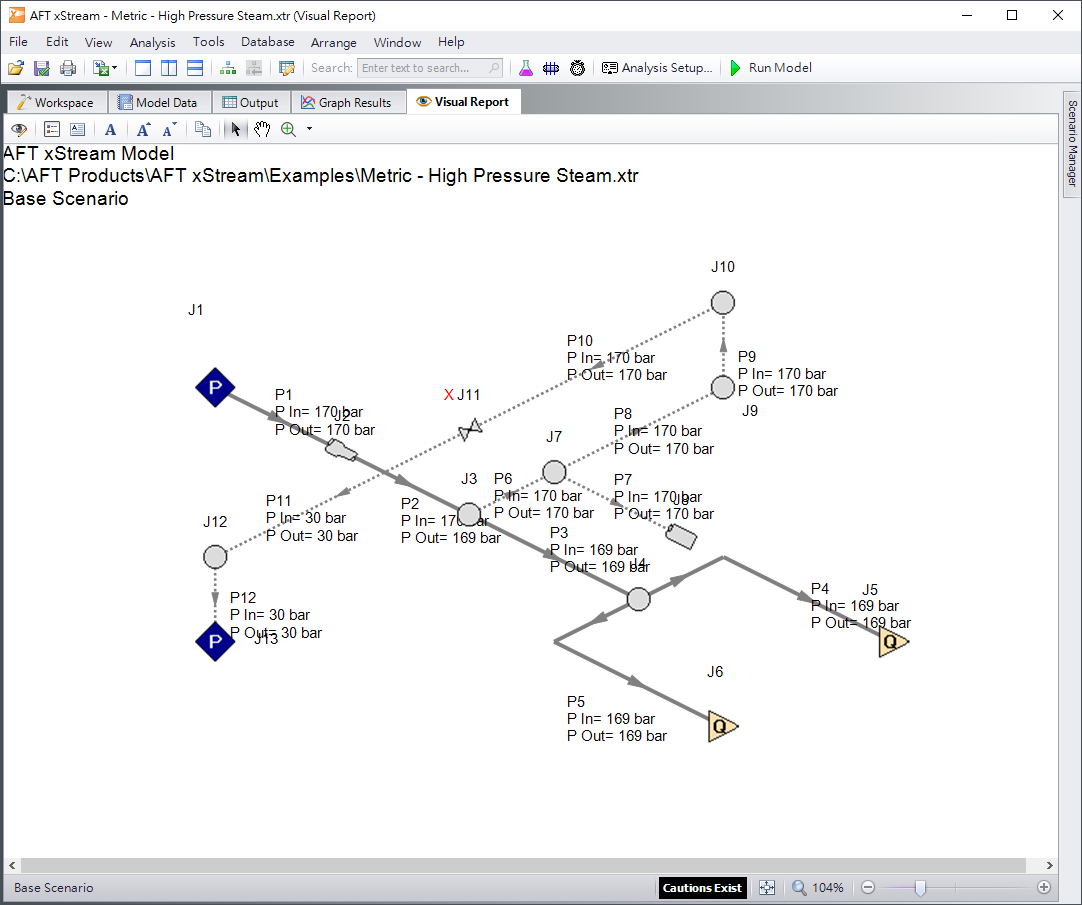The image size is (1082, 905).
Task: Click the horizontal scrollbar right arrow
Action: [1050, 866]
